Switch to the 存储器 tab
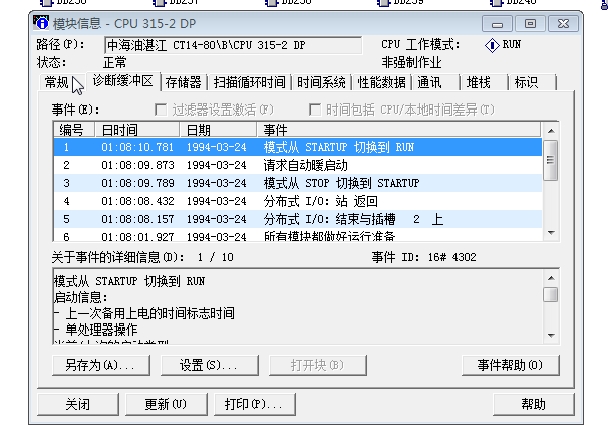This screenshot has width=608, height=437. pos(183,82)
